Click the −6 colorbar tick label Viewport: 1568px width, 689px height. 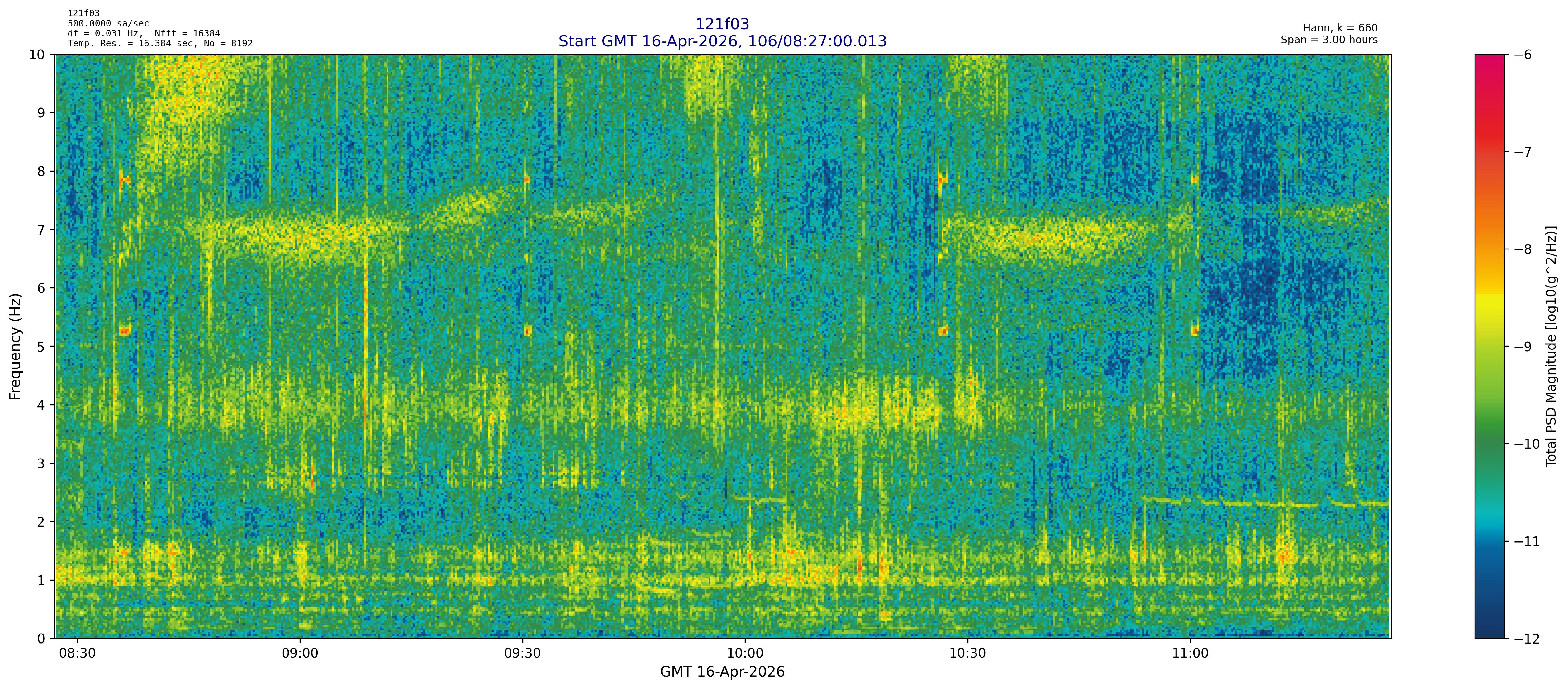1522,55
